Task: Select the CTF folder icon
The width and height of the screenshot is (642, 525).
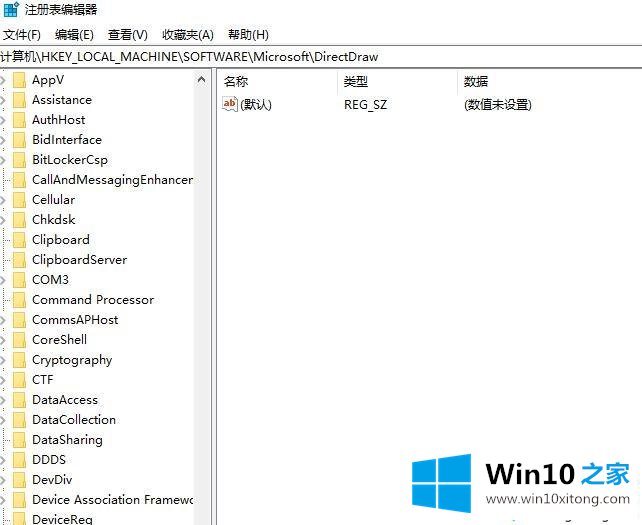Action: tap(19, 380)
